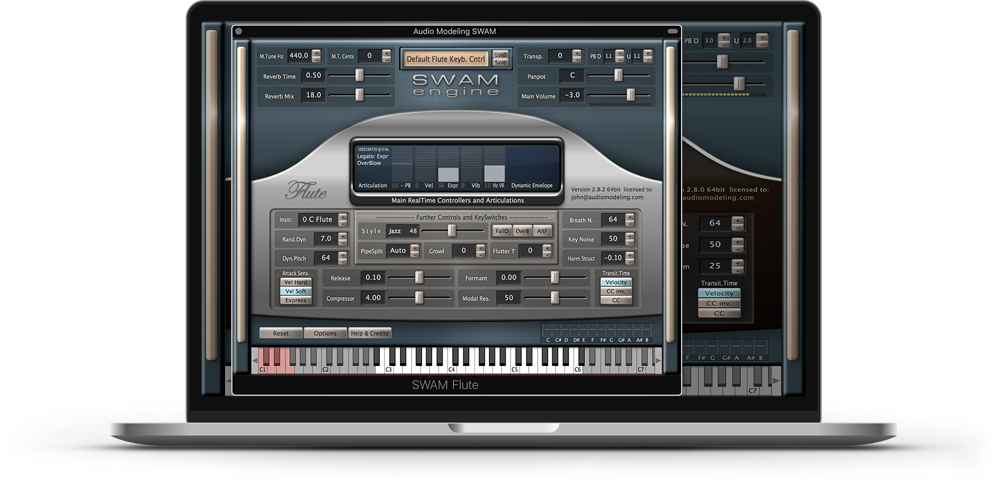Click right keyboard arrow in background window
Screen dimensions: 1000x488
click(x=776, y=381)
